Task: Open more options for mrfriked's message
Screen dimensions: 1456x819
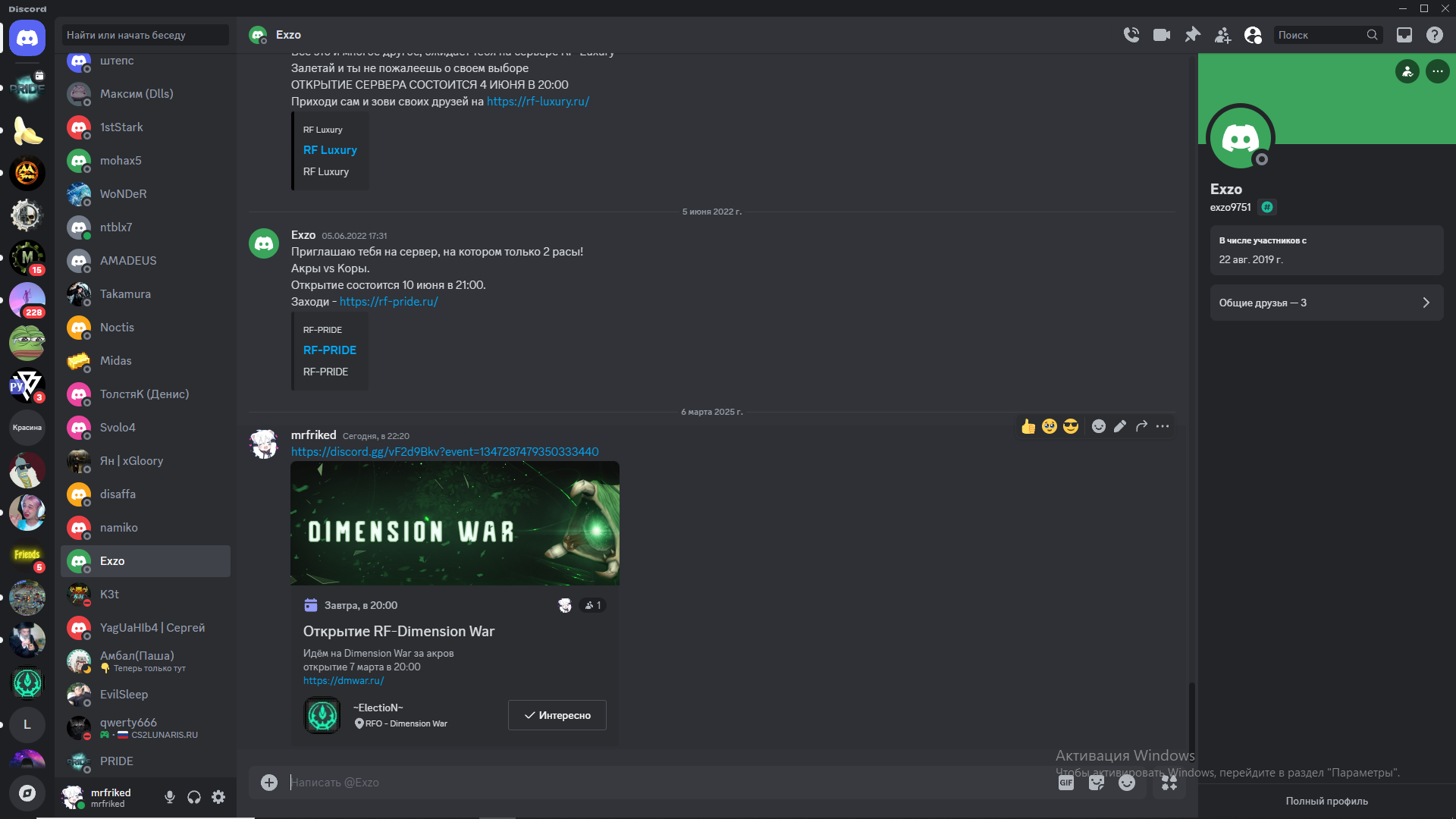Action: point(1163,426)
